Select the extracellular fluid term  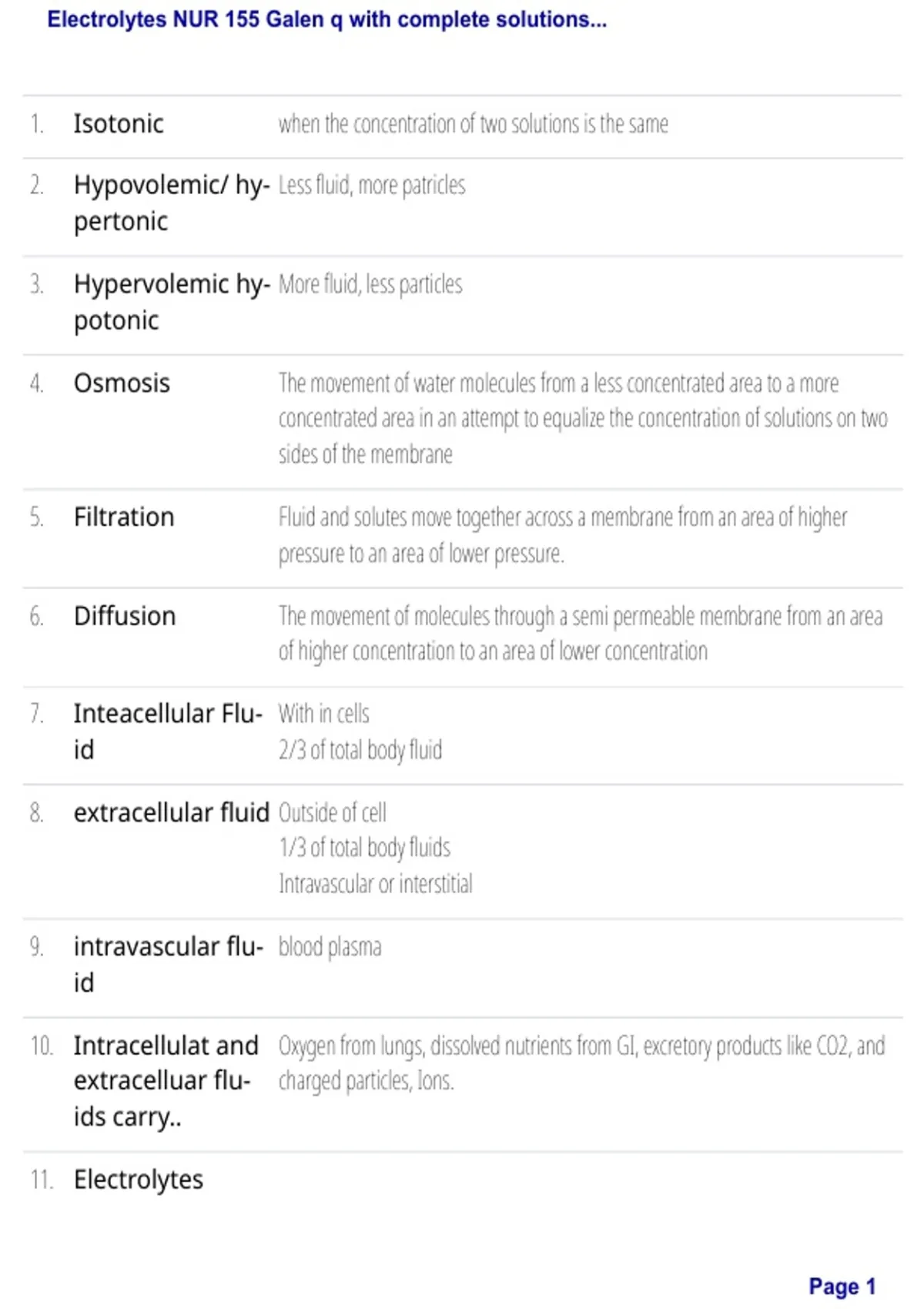coord(172,812)
